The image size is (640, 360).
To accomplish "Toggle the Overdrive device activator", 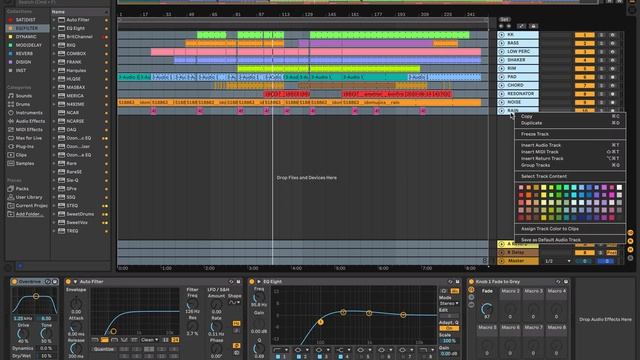I will click(x=14, y=282).
